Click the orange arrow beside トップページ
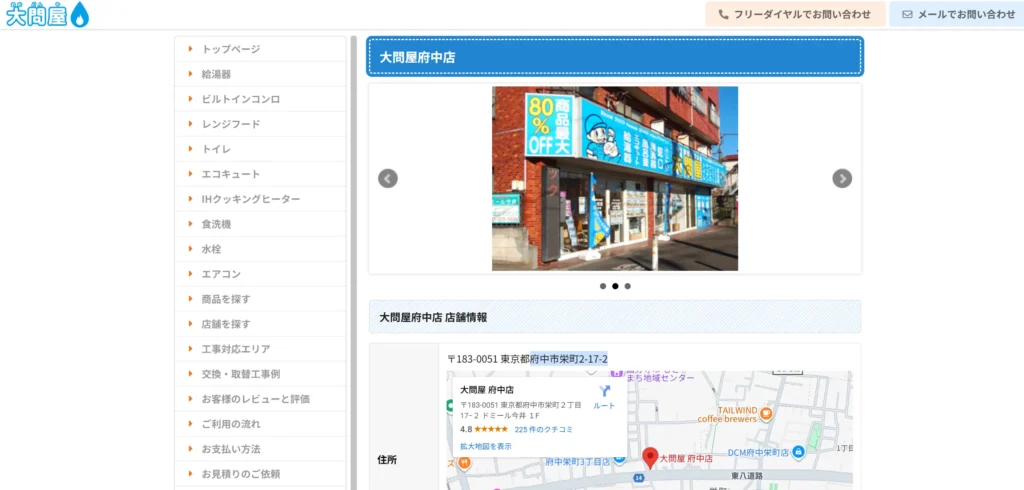This screenshot has width=1024, height=490. [x=190, y=49]
